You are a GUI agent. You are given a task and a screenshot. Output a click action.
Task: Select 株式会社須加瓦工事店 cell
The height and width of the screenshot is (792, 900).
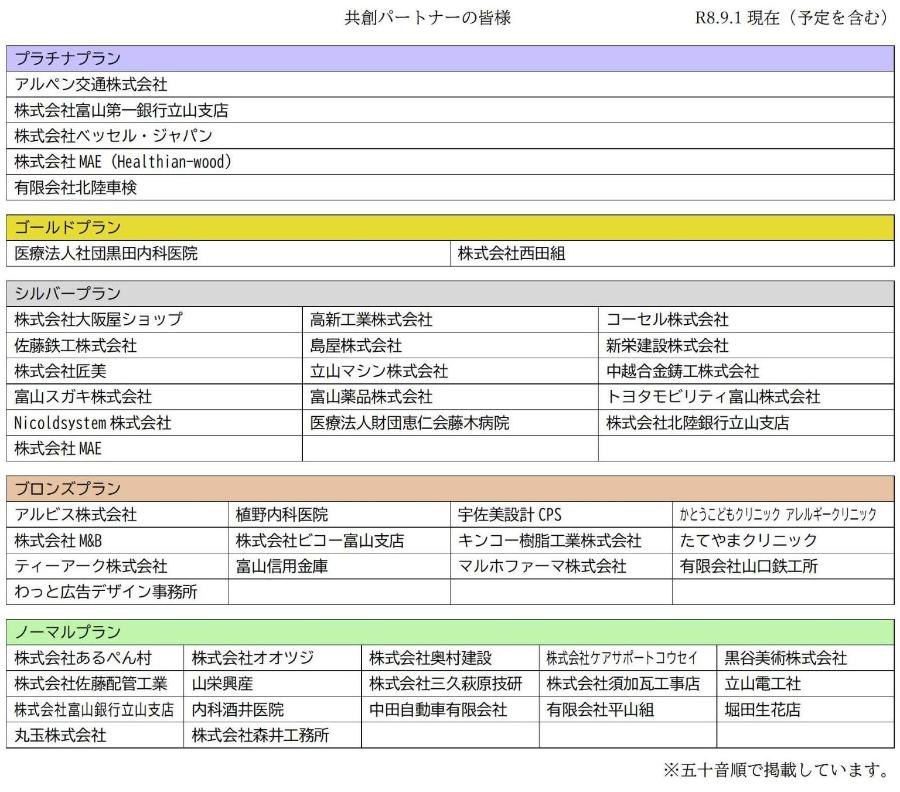pos(628,684)
